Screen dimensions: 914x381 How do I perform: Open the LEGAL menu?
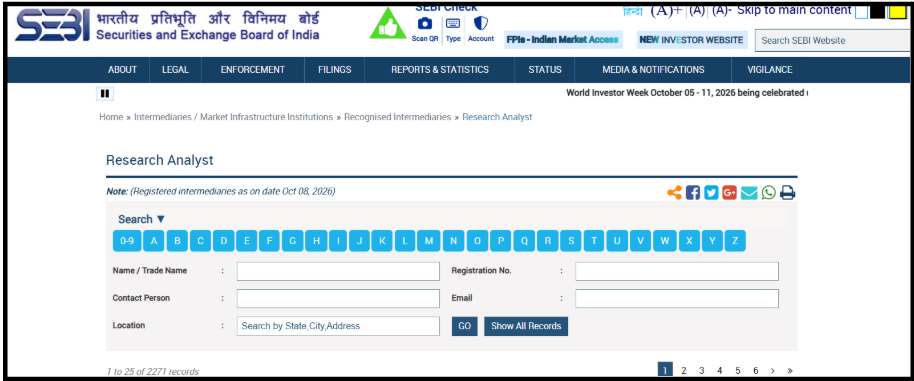pos(175,70)
